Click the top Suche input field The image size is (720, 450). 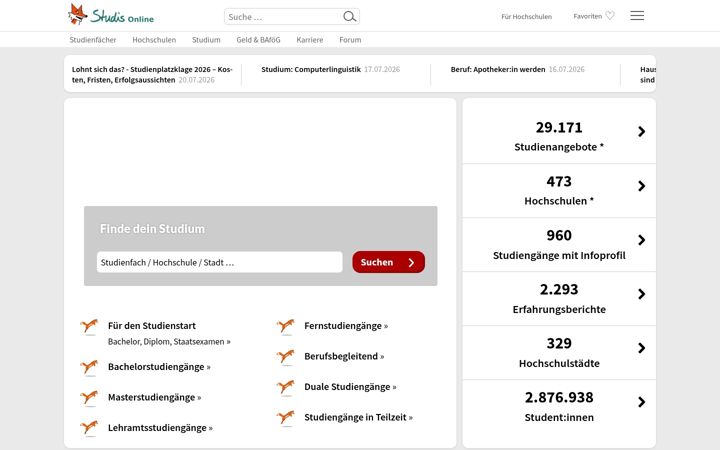[x=283, y=17]
